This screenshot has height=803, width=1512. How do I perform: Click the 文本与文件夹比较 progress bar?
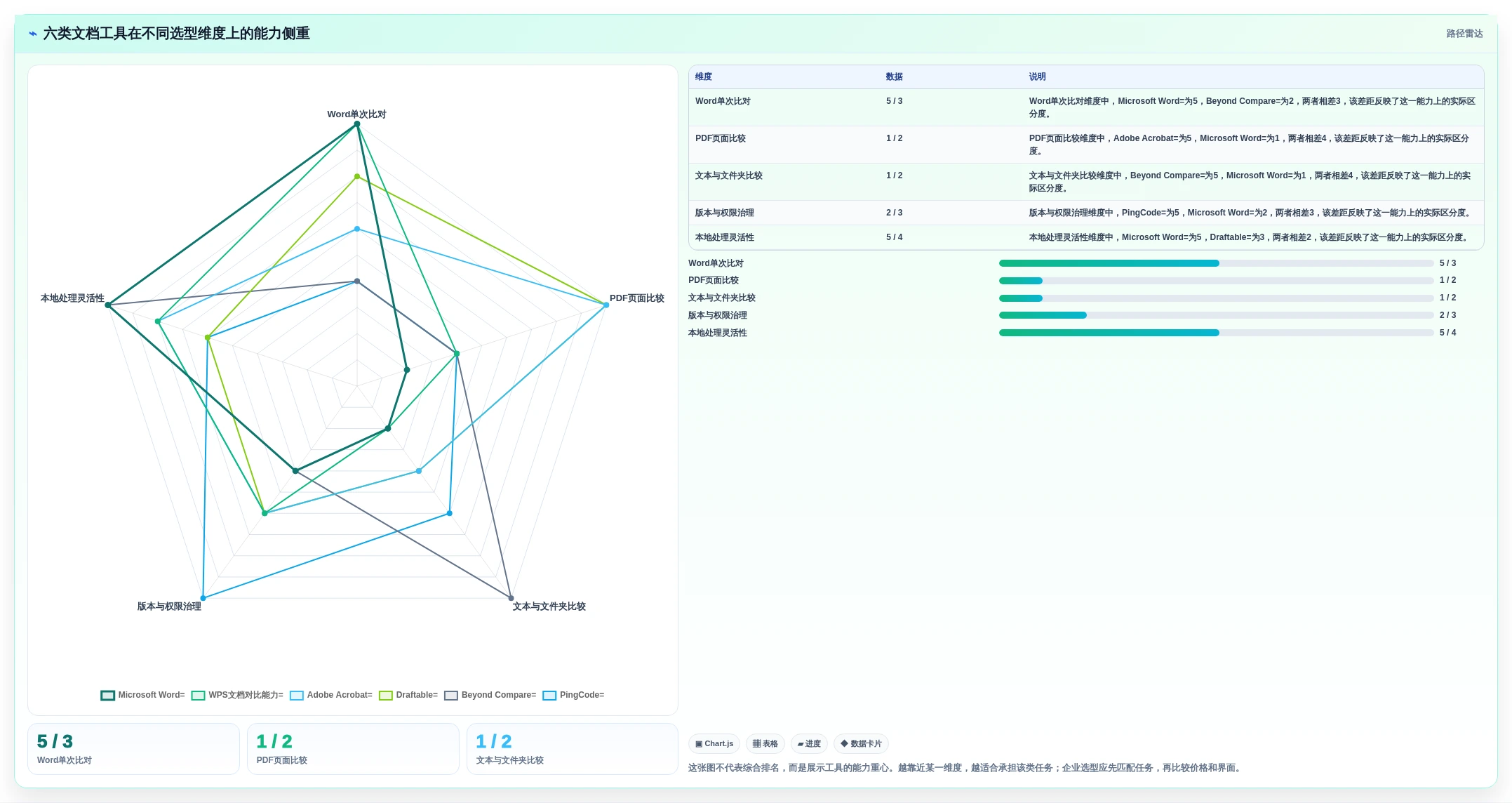tap(1216, 298)
